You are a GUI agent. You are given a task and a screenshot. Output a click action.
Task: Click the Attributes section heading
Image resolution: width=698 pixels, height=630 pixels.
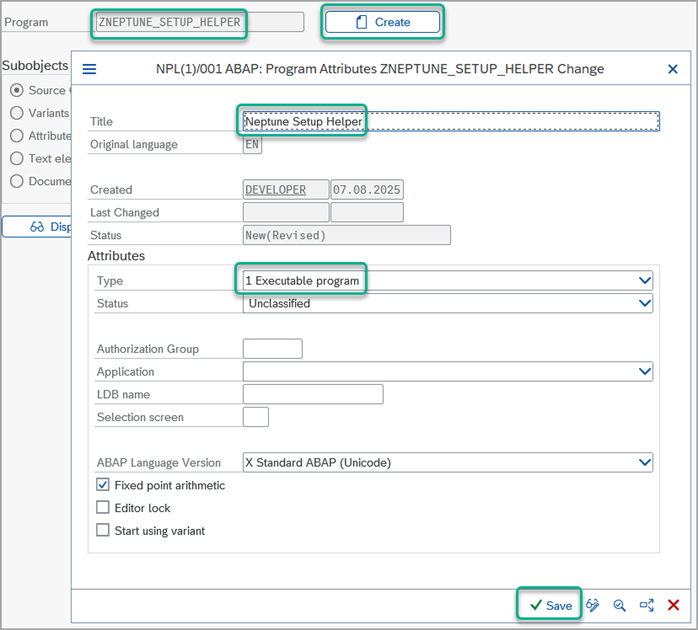tap(116, 256)
